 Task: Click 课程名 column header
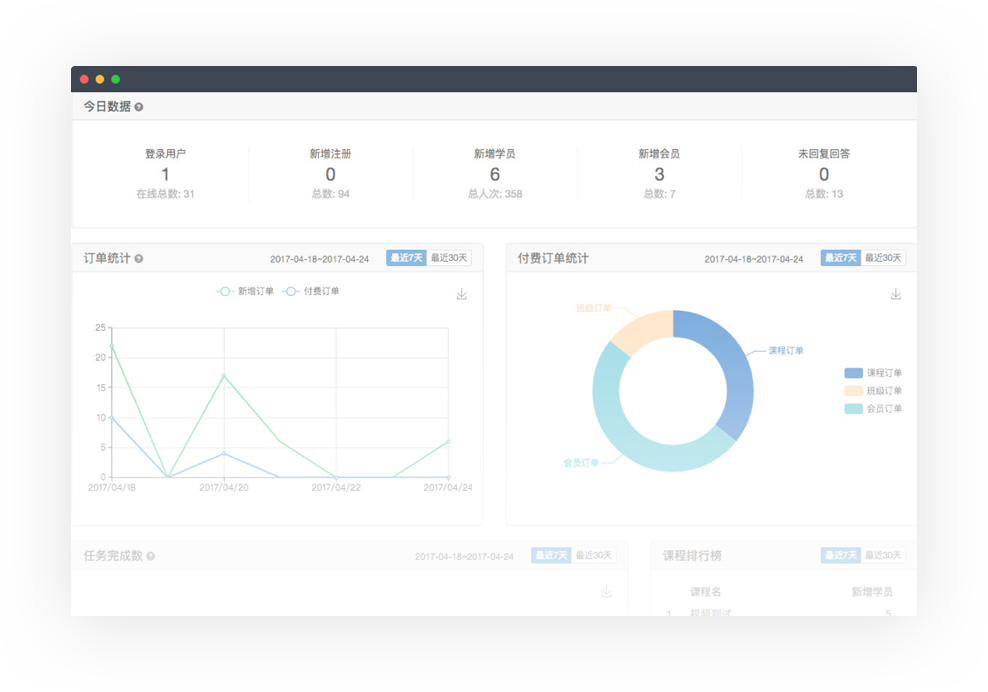[705, 592]
